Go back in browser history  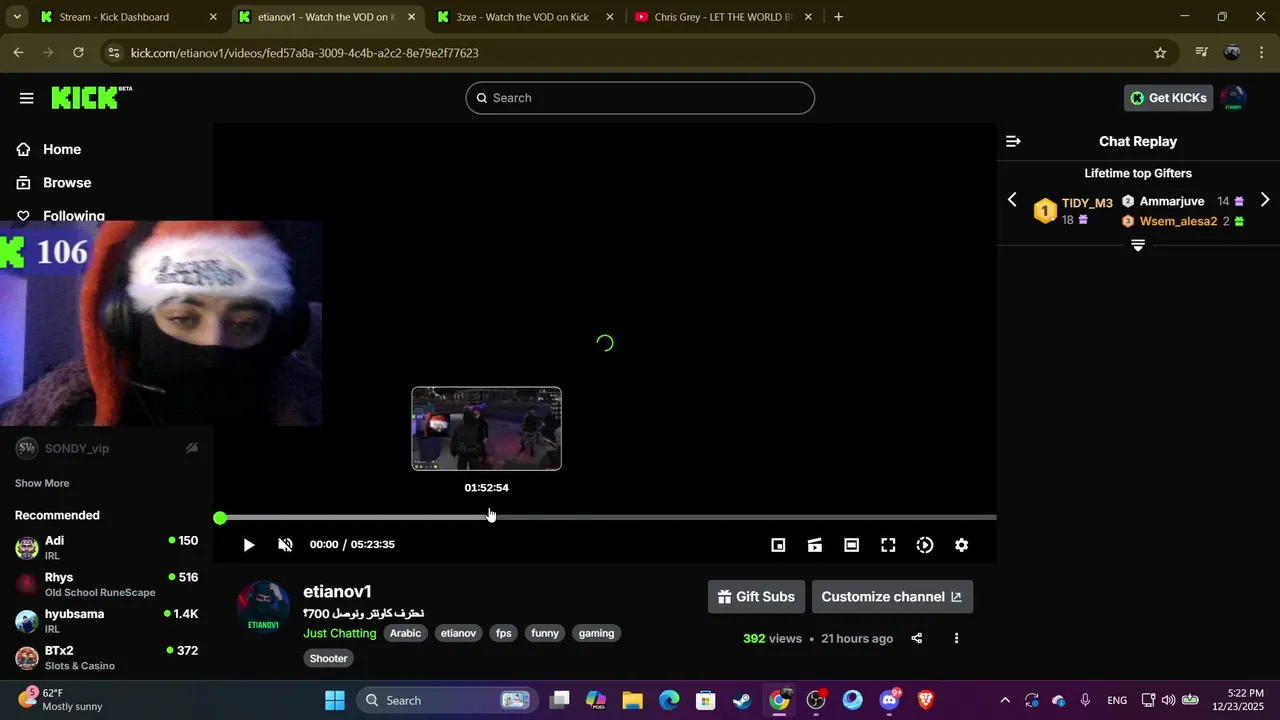click(x=18, y=53)
